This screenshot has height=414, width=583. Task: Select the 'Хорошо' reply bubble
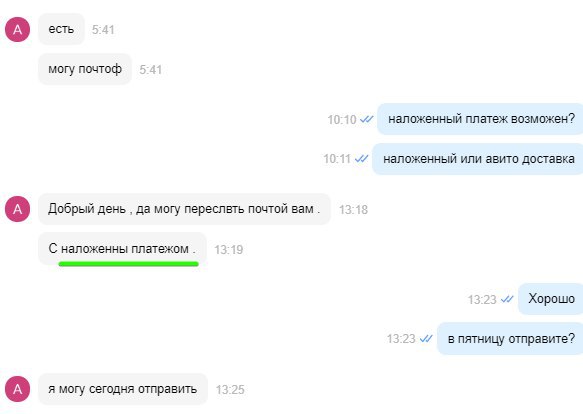coord(550,299)
